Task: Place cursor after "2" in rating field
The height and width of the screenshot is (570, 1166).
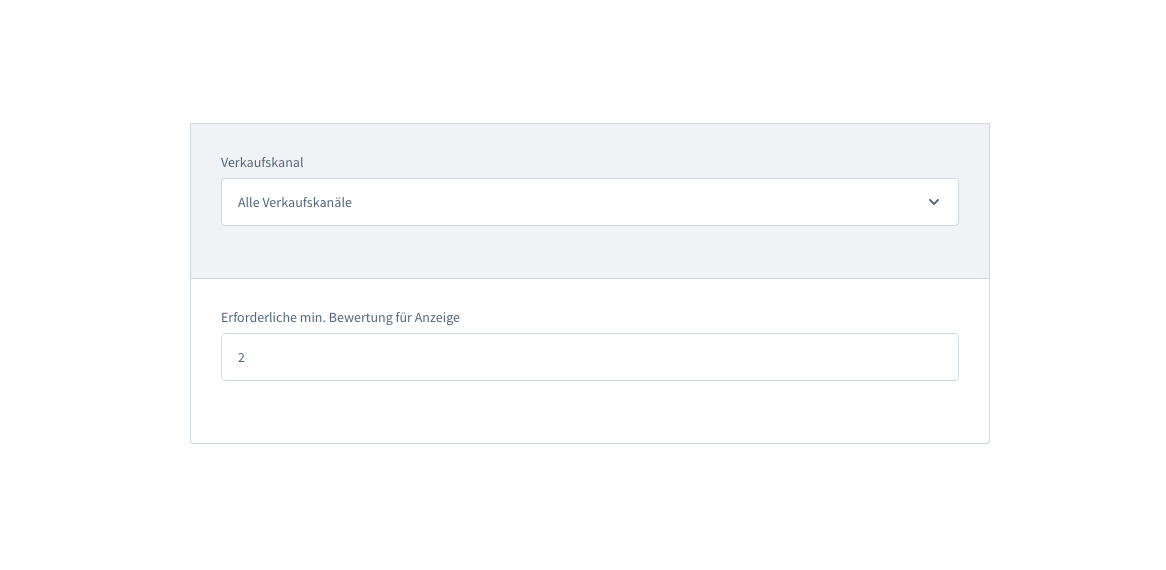Action: pyautogui.click(x=247, y=357)
